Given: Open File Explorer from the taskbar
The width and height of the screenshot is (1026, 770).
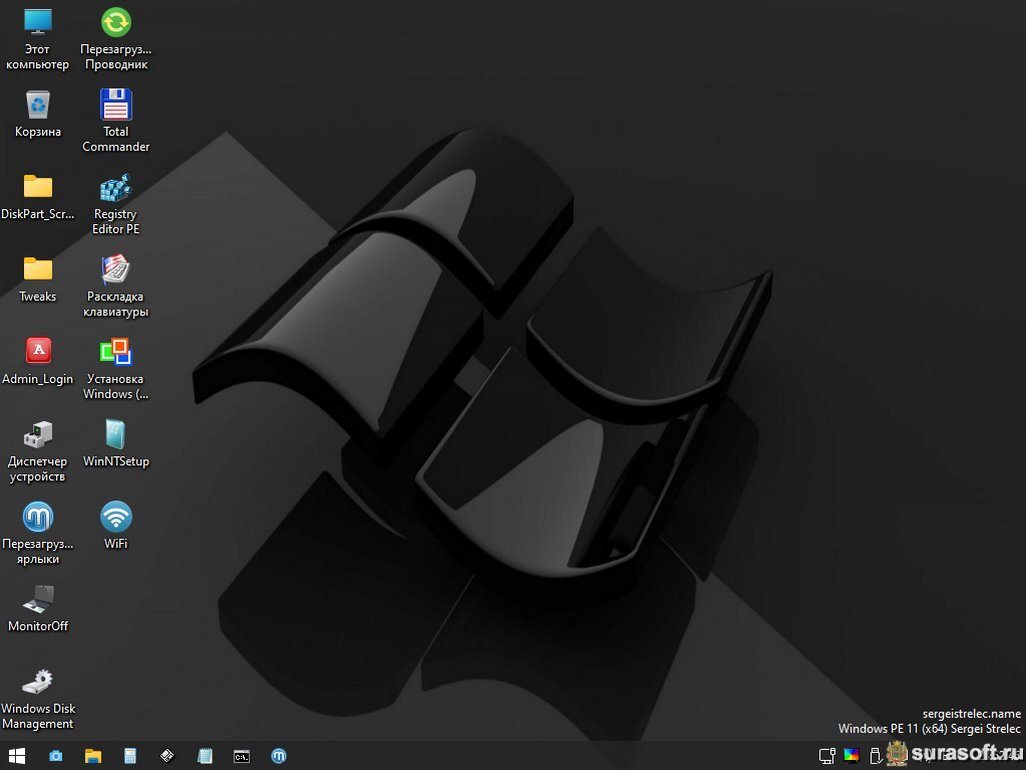Looking at the screenshot, I should [x=93, y=756].
